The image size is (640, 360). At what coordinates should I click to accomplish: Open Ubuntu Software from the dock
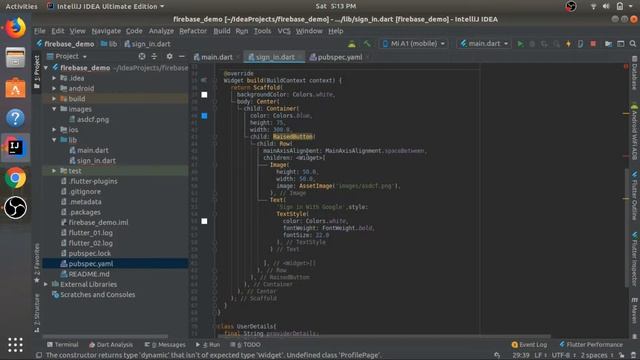(x=16, y=88)
